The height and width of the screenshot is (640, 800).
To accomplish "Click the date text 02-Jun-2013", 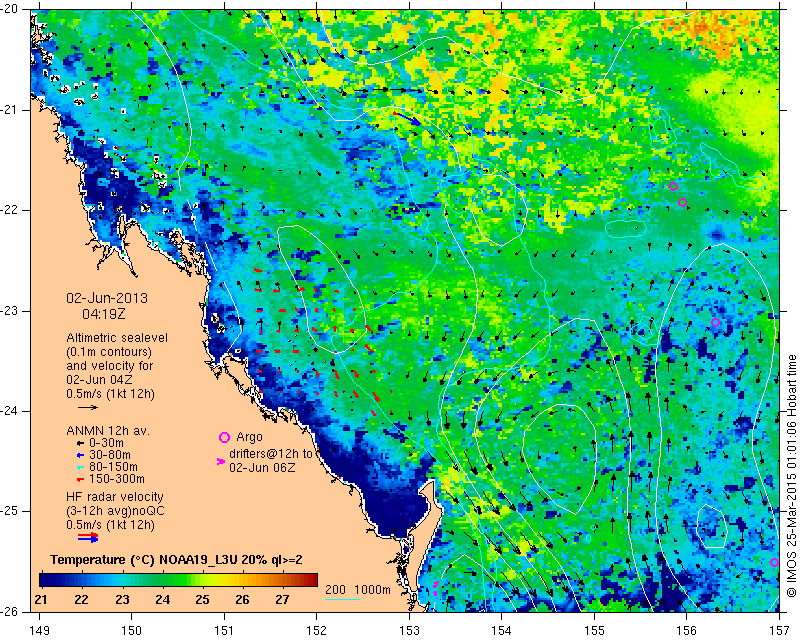I will (x=107, y=298).
